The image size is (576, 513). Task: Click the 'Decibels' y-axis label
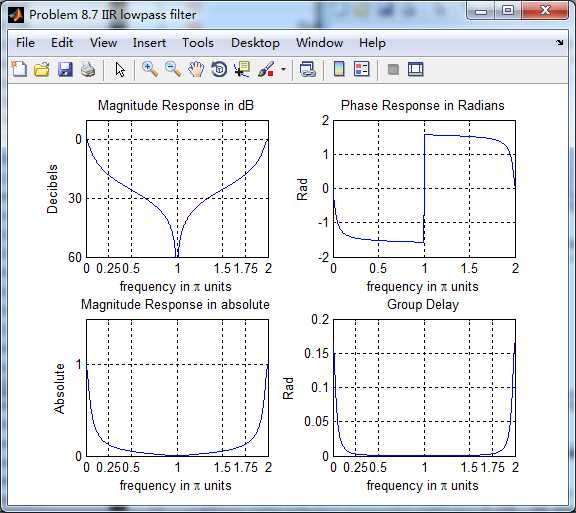tap(52, 189)
